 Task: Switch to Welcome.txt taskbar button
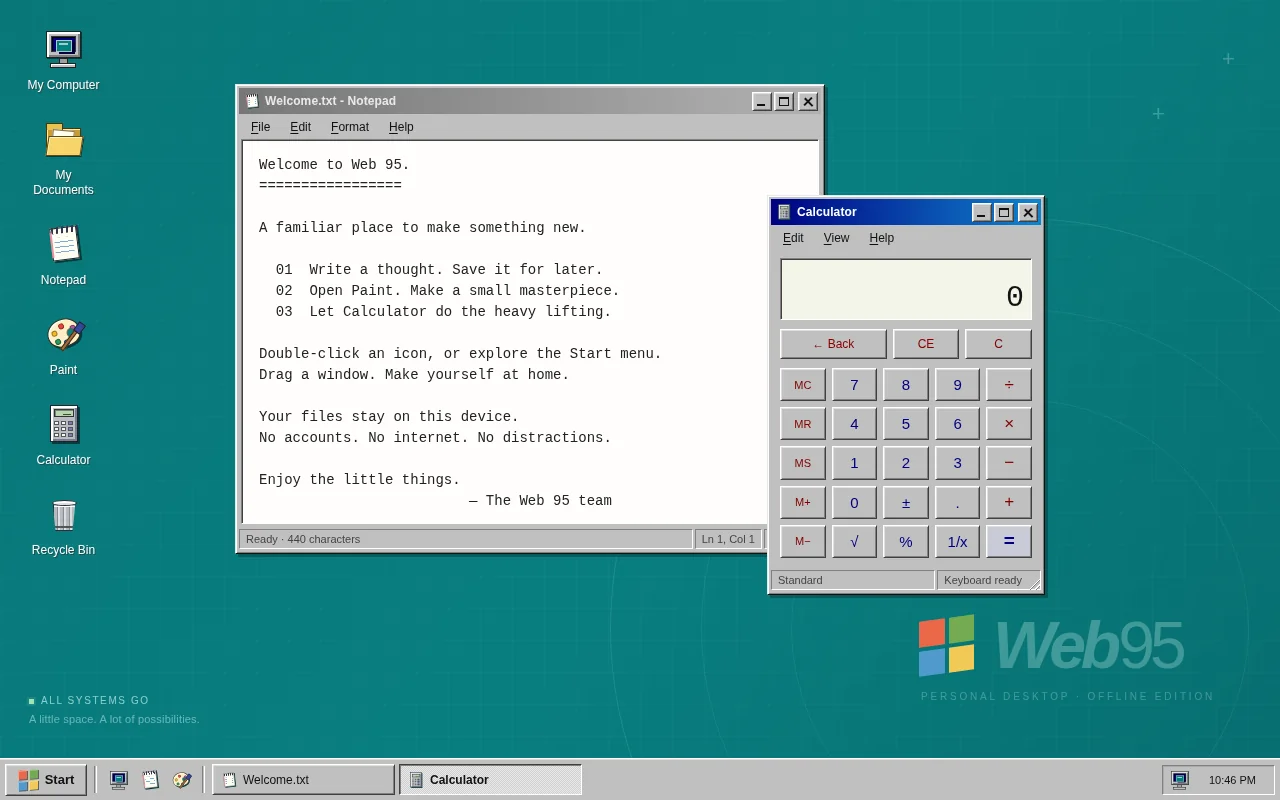click(x=303, y=780)
